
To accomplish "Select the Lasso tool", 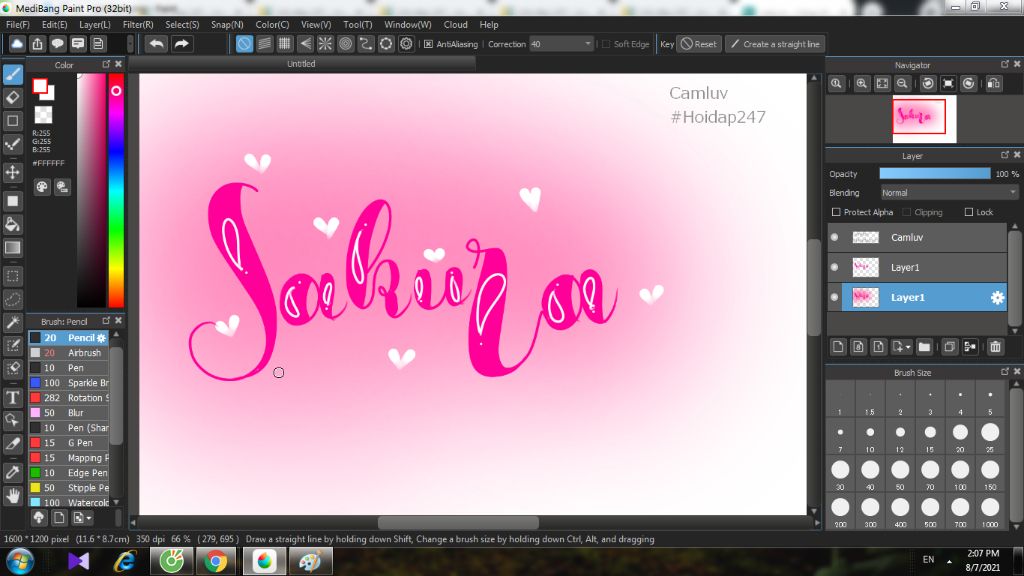I will (x=13, y=299).
